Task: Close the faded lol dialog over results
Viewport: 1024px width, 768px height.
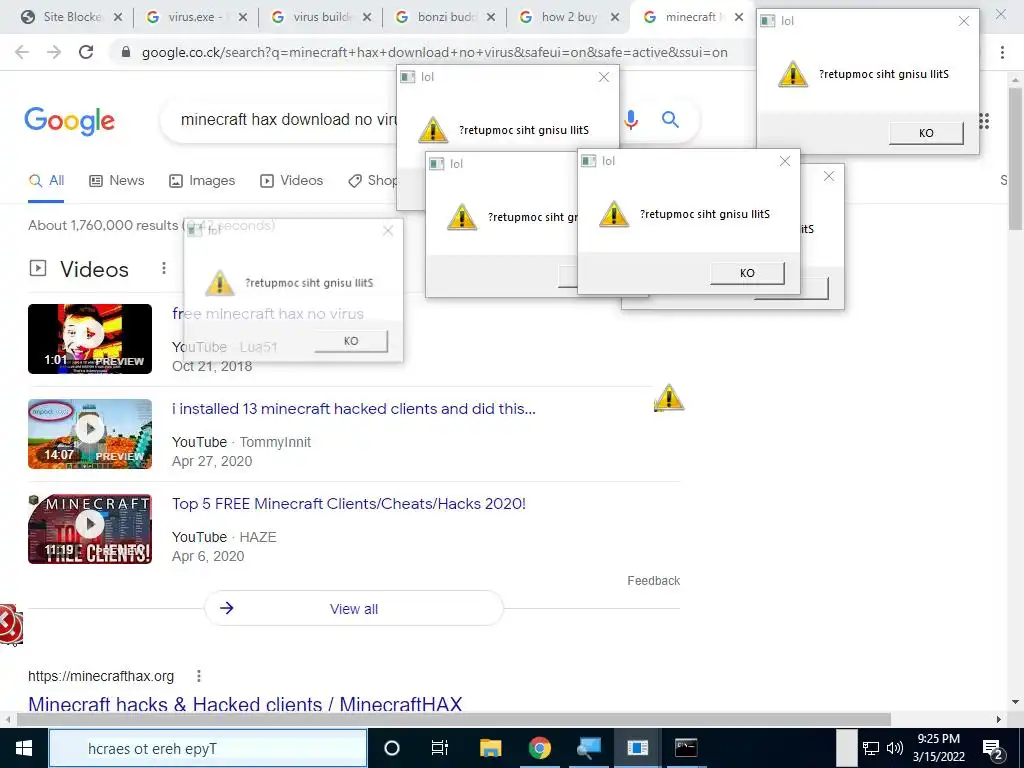Action: point(388,231)
